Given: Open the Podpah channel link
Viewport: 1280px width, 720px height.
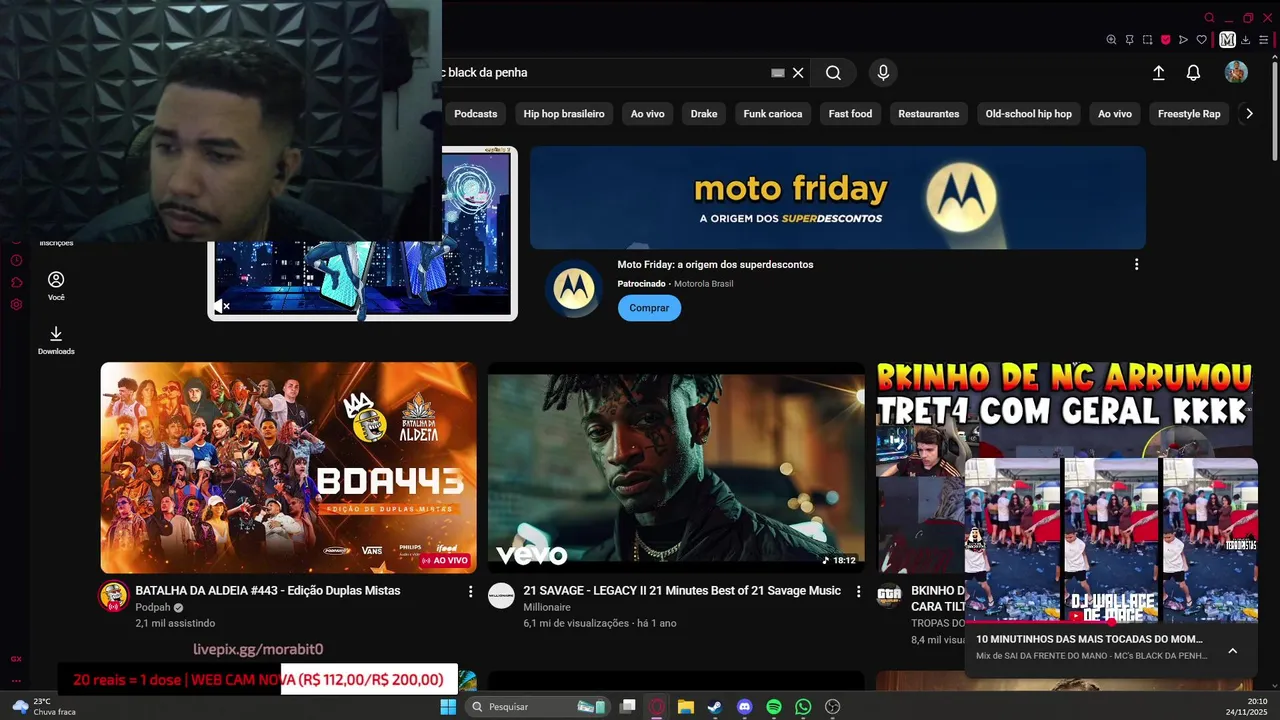Looking at the screenshot, I should point(152,607).
